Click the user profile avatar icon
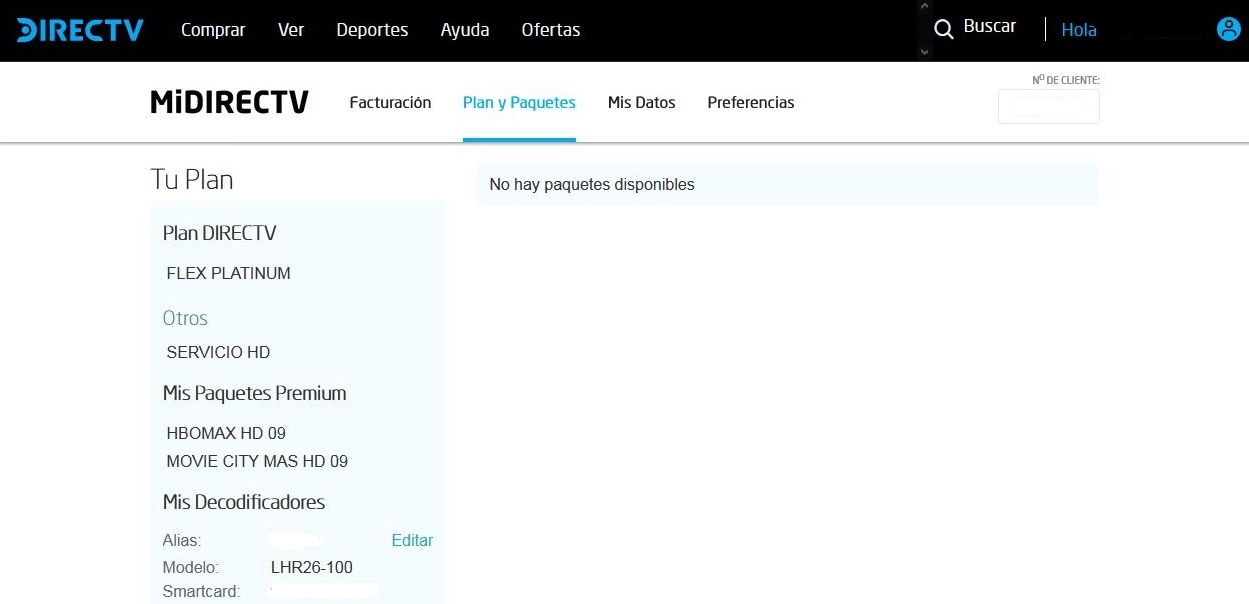1249x604 pixels. pos(1228,29)
